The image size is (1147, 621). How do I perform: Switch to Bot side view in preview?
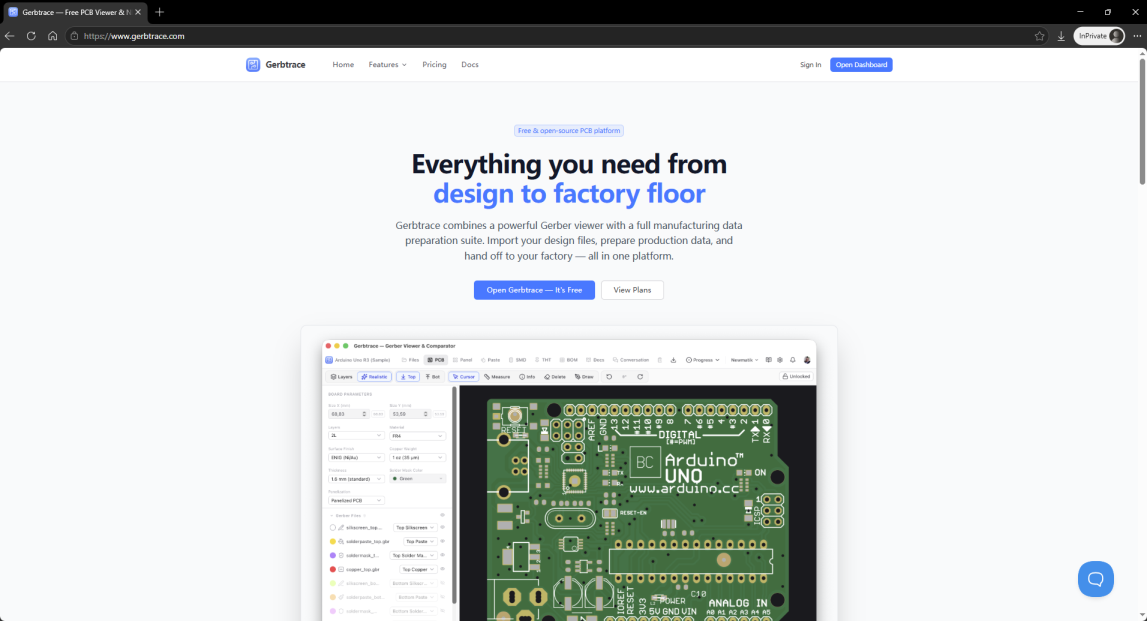pyautogui.click(x=432, y=377)
